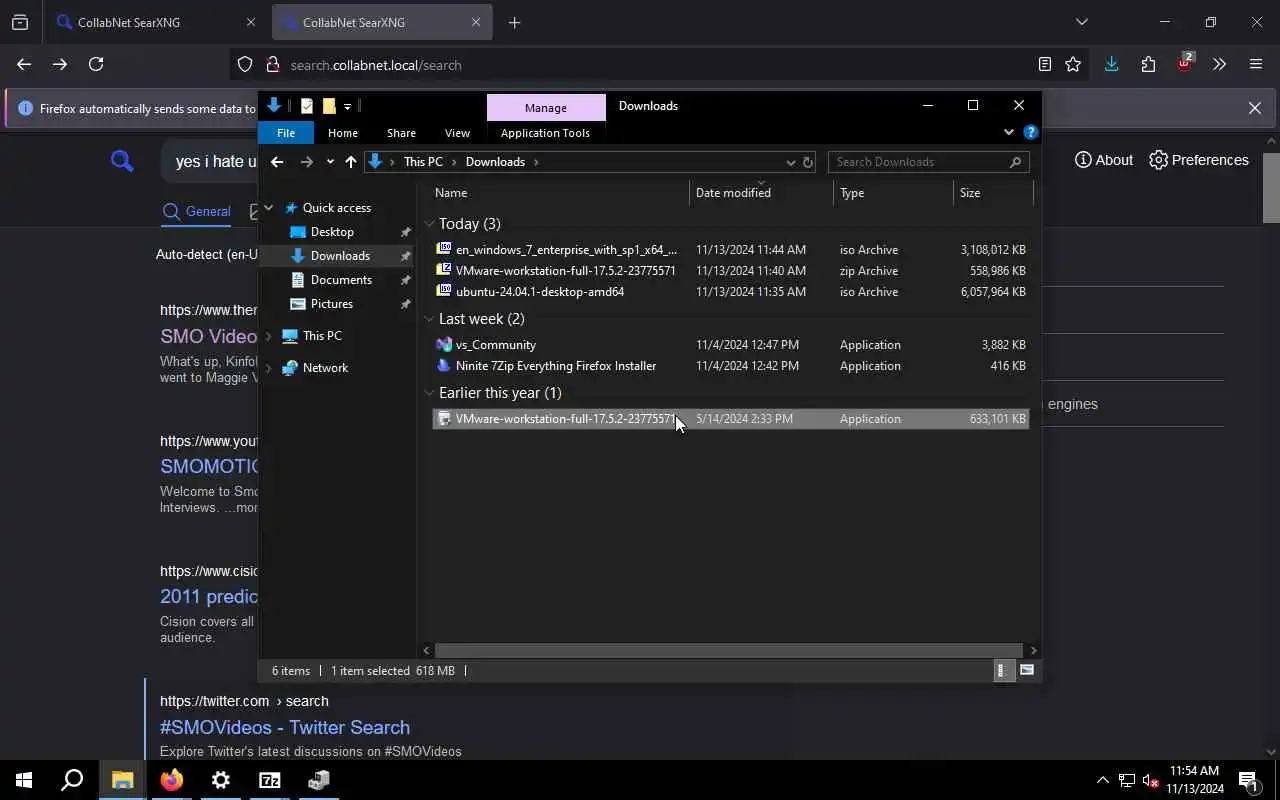The image size is (1280, 800).
Task: Click the horizontal scrollbar in the file list
Action: point(729,650)
